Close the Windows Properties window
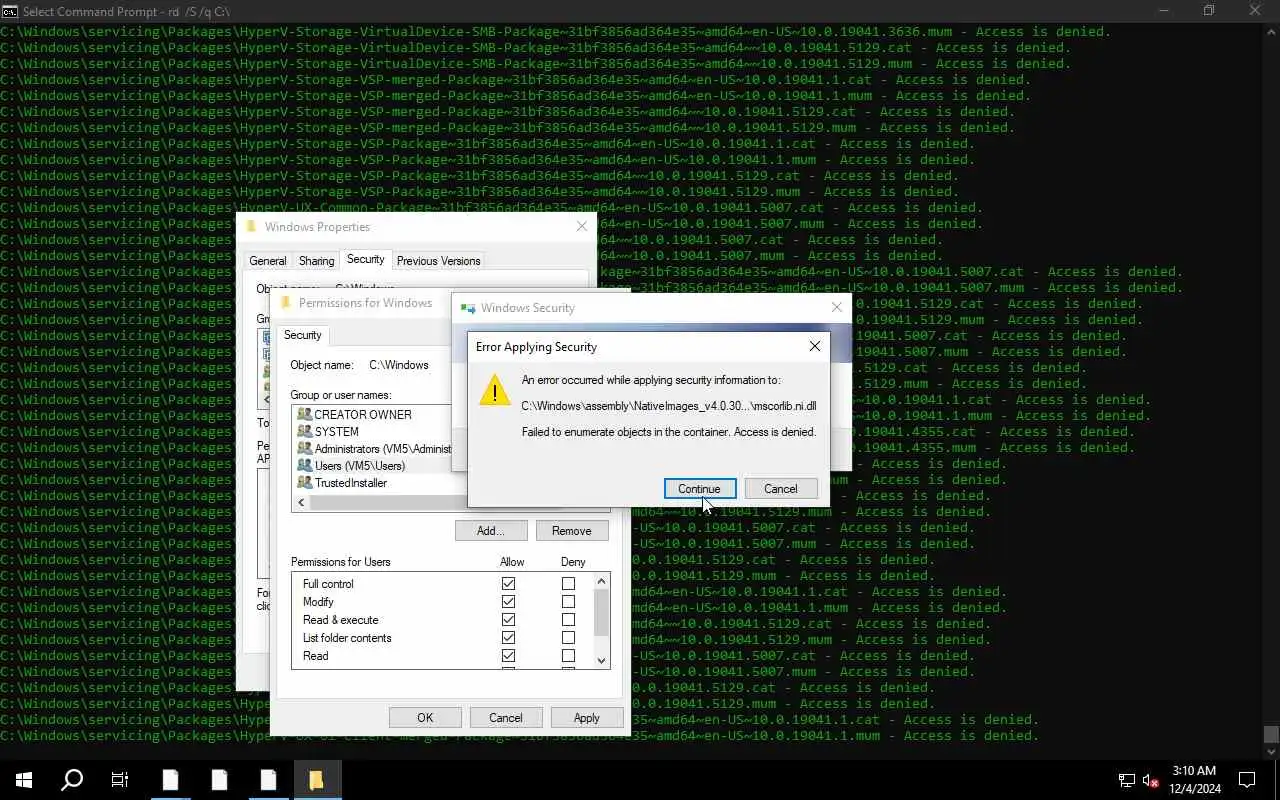Image resolution: width=1280 pixels, height=800 pixels. pyautogui.click(x=582, y=227)
